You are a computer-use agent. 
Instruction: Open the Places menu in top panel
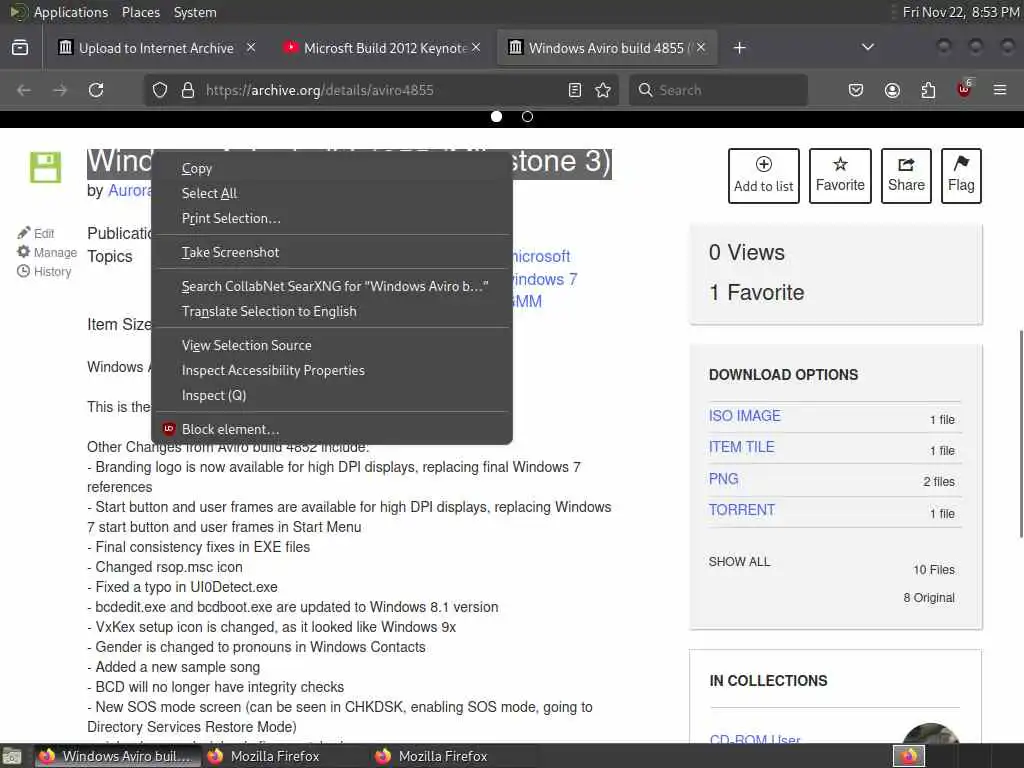pos(140,12)
